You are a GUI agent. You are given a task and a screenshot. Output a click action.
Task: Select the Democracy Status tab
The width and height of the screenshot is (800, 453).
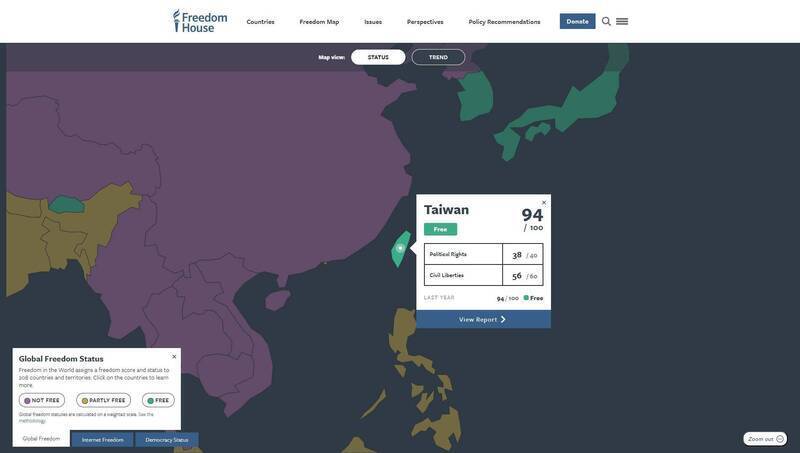pos(166,440)
